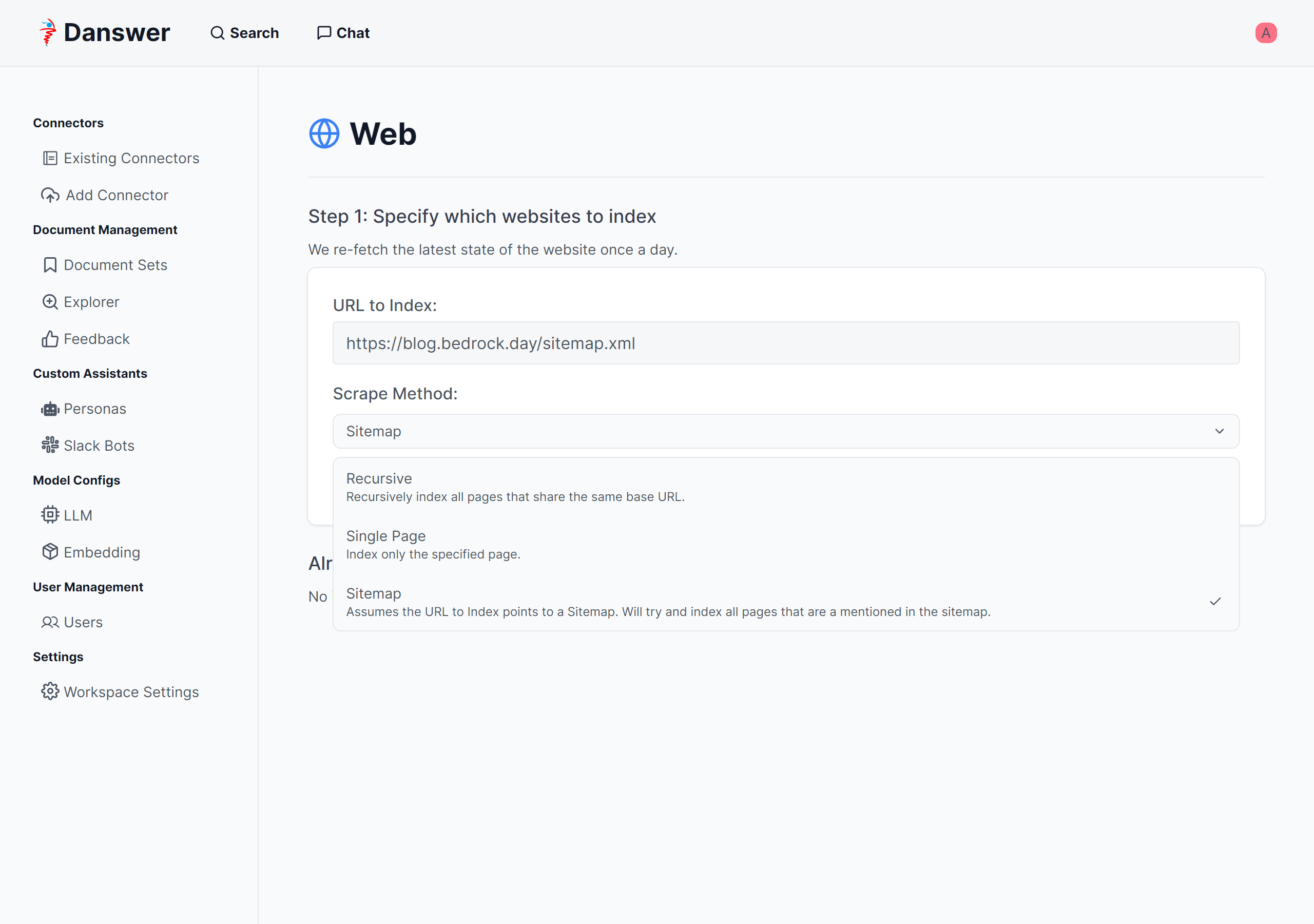Click the Add Connector cloud icon
Image resolution: width=1314 pixels, height=924 pixels.
pyautogui.click(x=50, y=195)
